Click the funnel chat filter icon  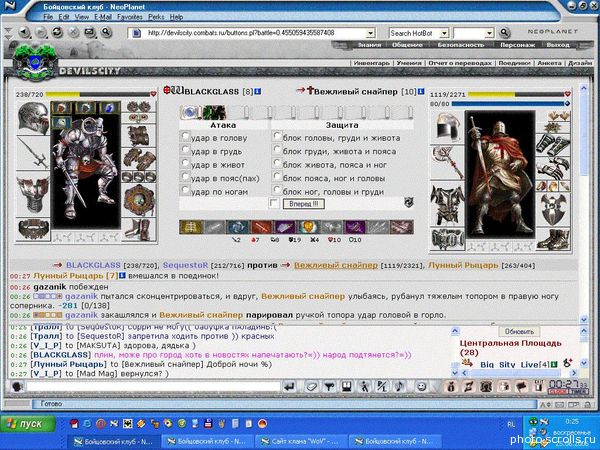click(329, 387)
